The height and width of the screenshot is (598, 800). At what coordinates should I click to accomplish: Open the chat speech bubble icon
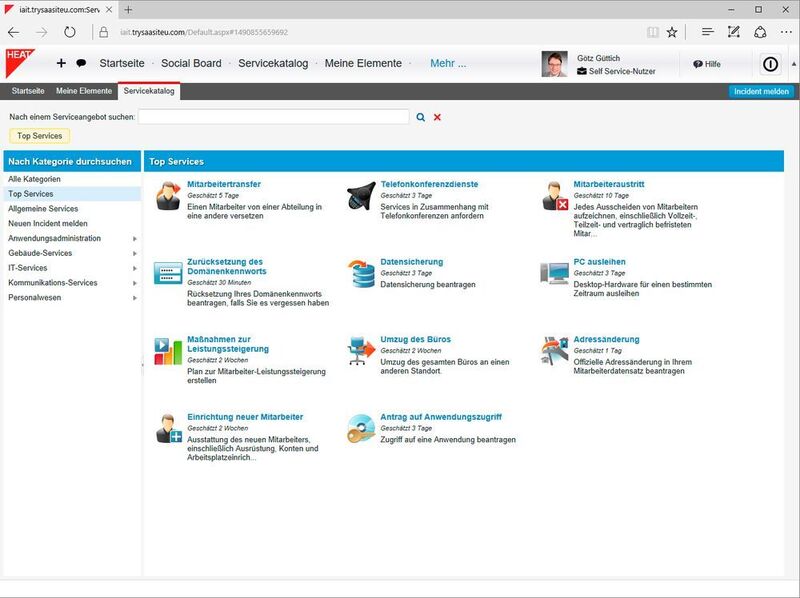pyautogui.click(x=81, y=63)
